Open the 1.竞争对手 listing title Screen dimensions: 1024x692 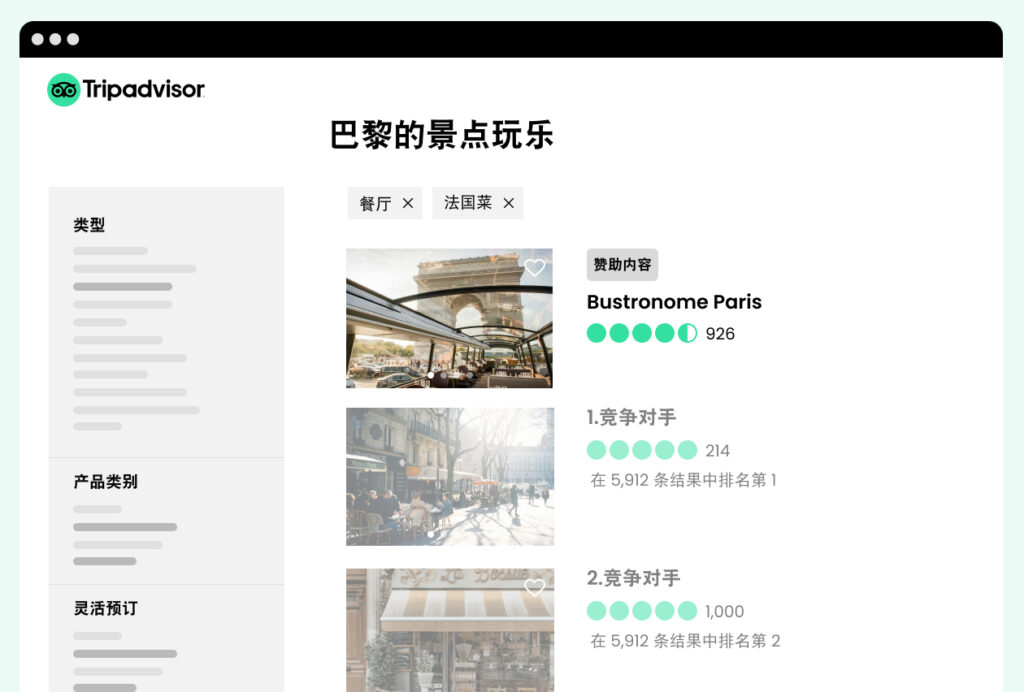pos(631,417)
